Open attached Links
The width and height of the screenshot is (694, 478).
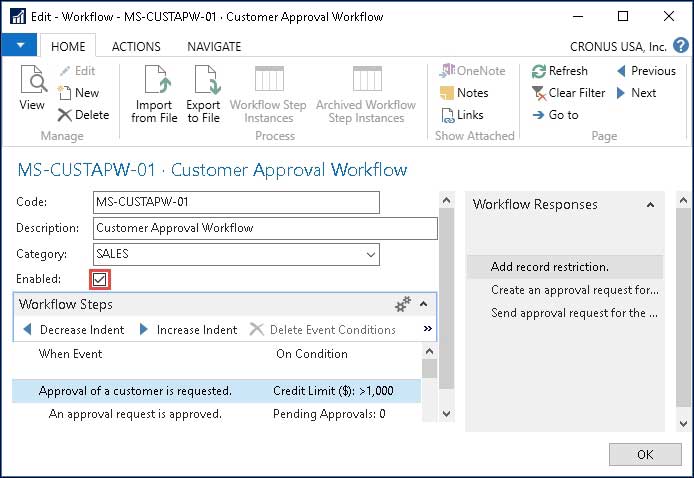[462, 115]
